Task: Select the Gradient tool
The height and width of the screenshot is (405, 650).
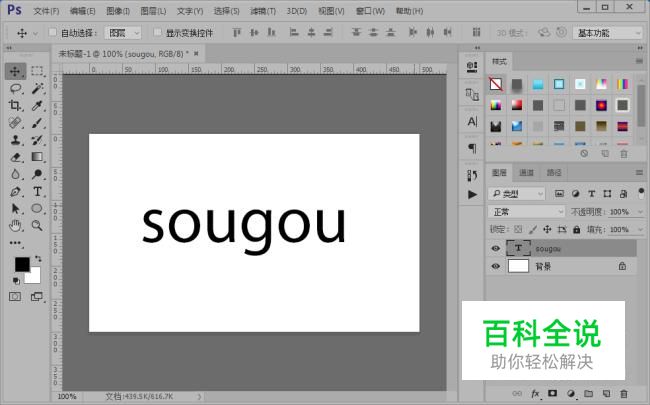Action: pyautogui.click(x=37, y=157)
